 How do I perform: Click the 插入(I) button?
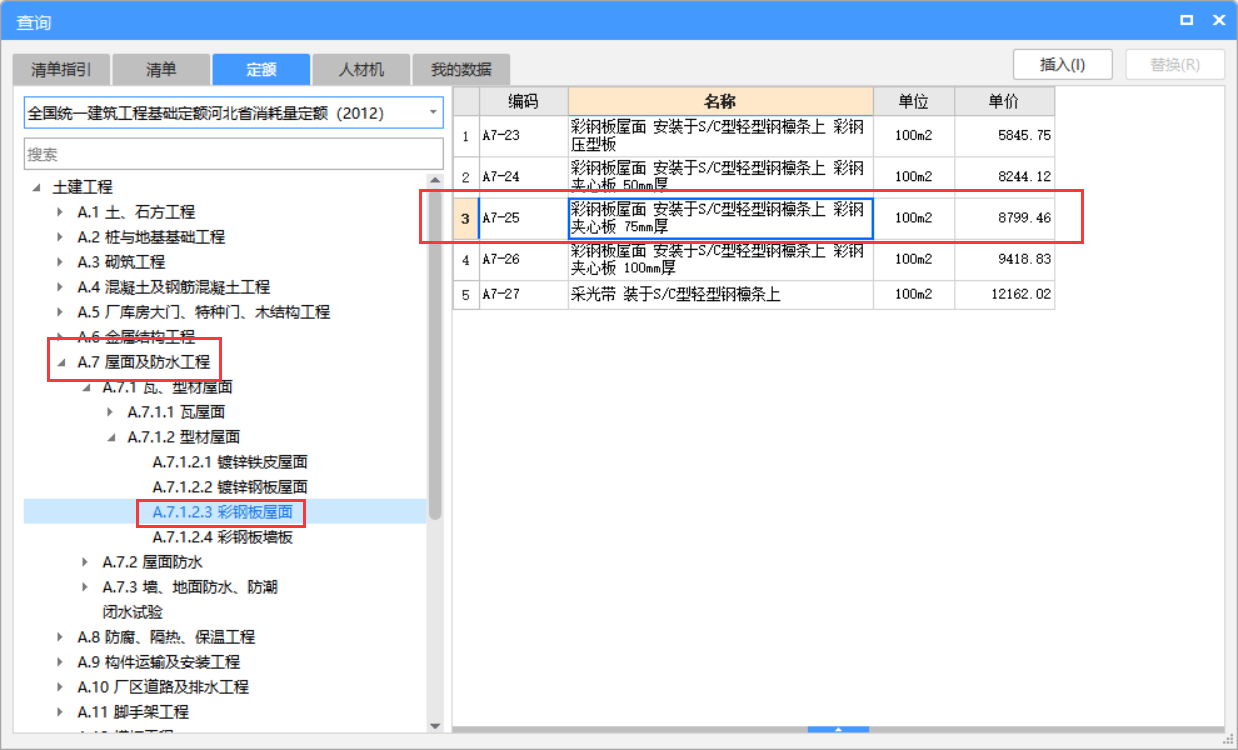click(x=1063, y=64)
